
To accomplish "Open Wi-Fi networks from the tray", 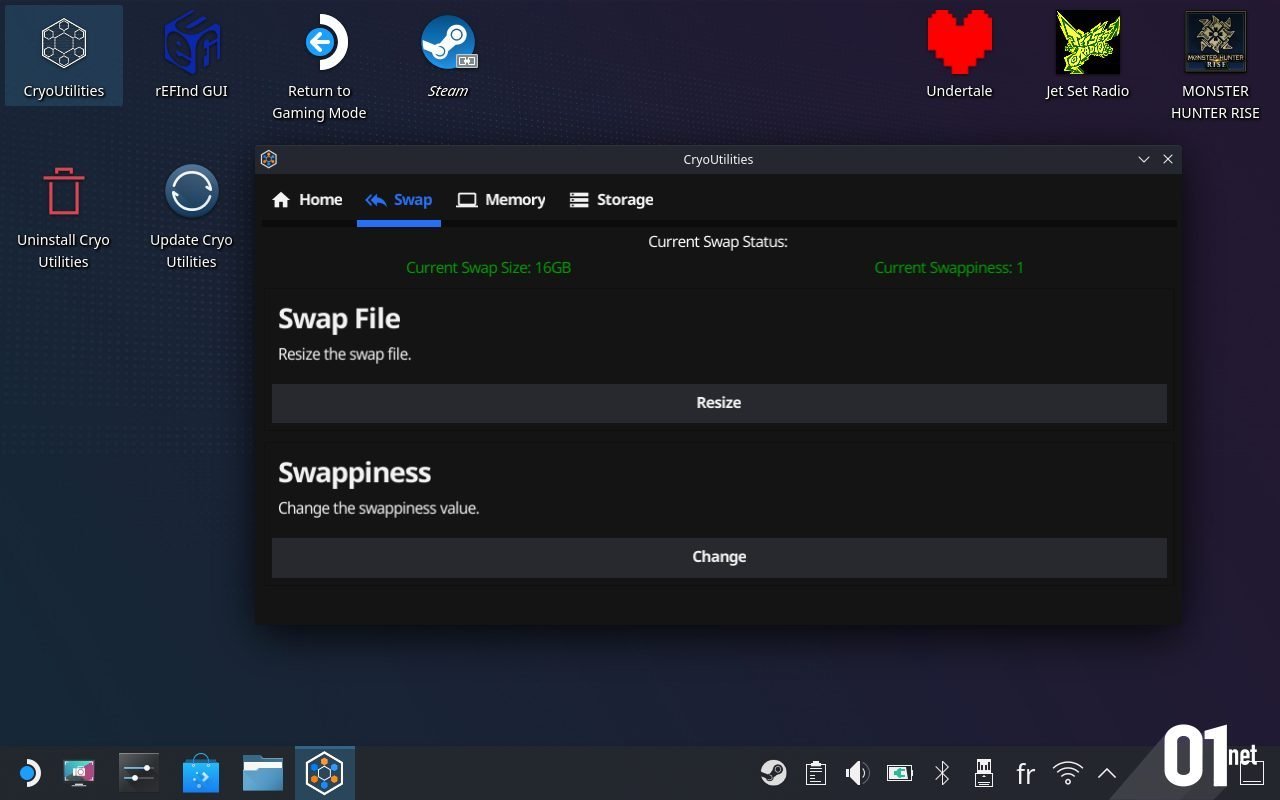I will click(1068, 773).
